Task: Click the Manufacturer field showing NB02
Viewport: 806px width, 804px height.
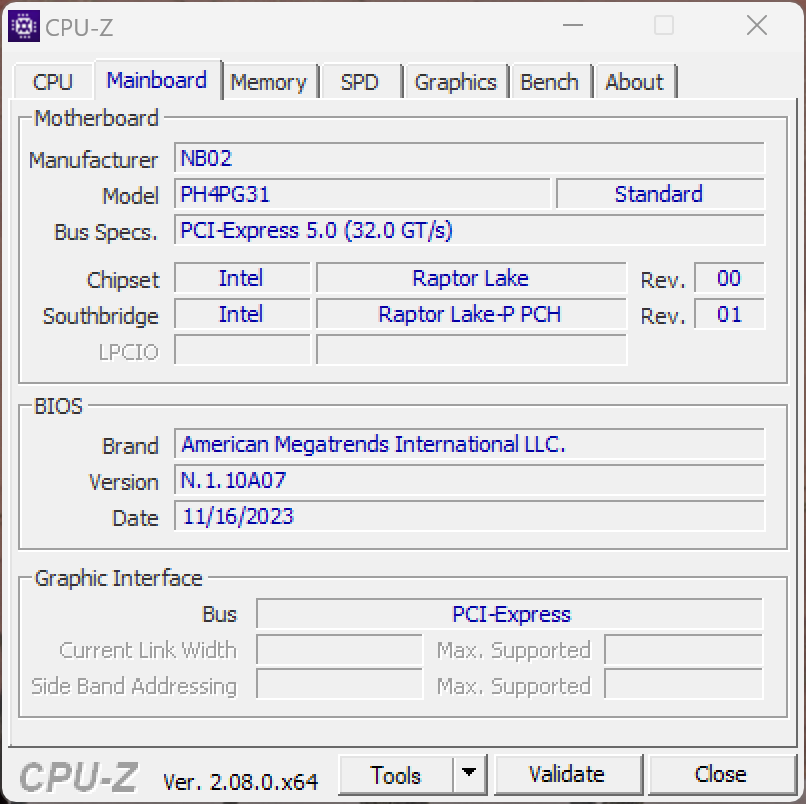Action: point(469,158)
